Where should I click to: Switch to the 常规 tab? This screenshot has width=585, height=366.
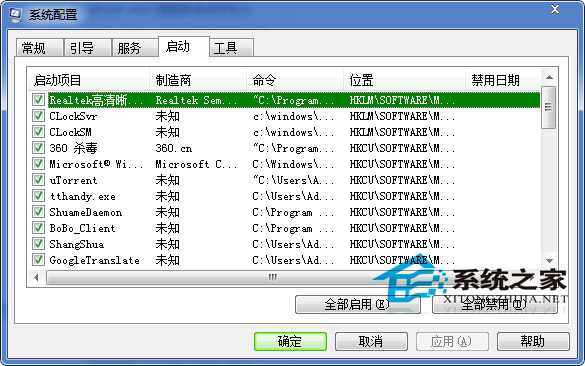point(39,48)
